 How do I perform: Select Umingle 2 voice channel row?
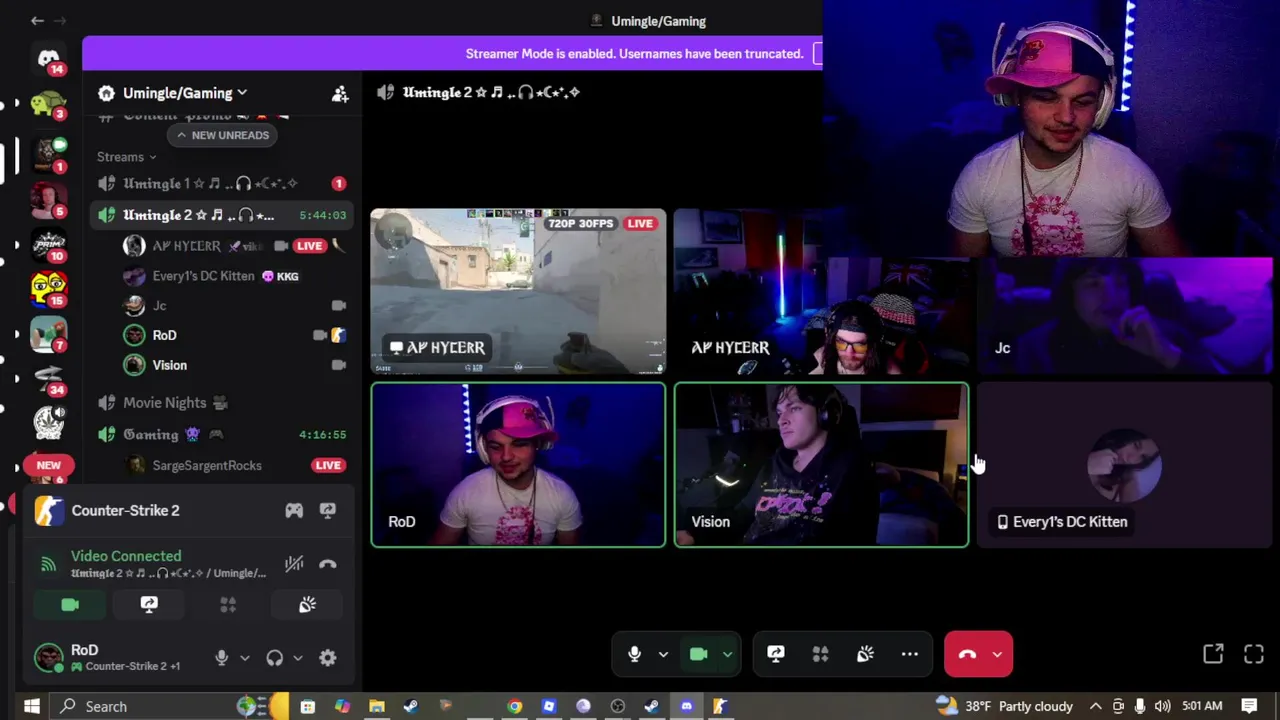pyautogui.click(x=221, y=215)
